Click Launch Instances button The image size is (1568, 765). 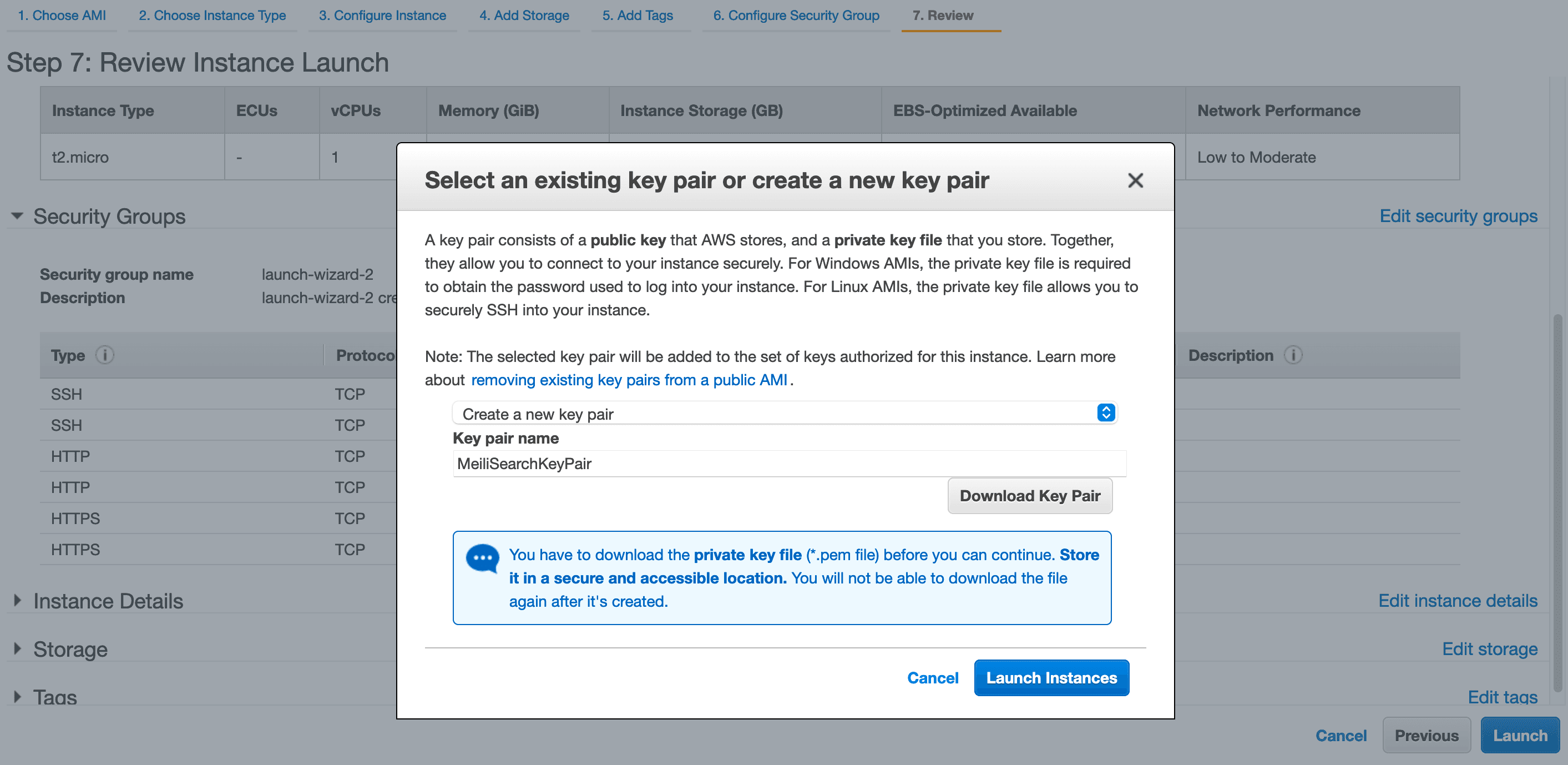pos(1052,678)
